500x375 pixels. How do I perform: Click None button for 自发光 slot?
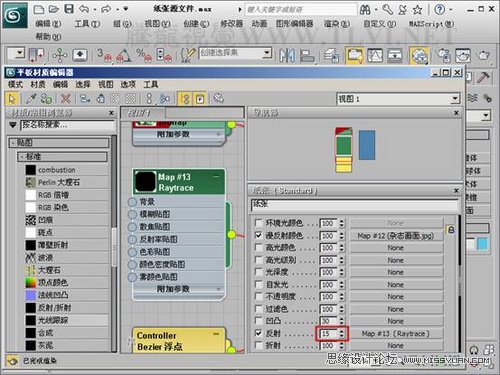click(396, 285)
